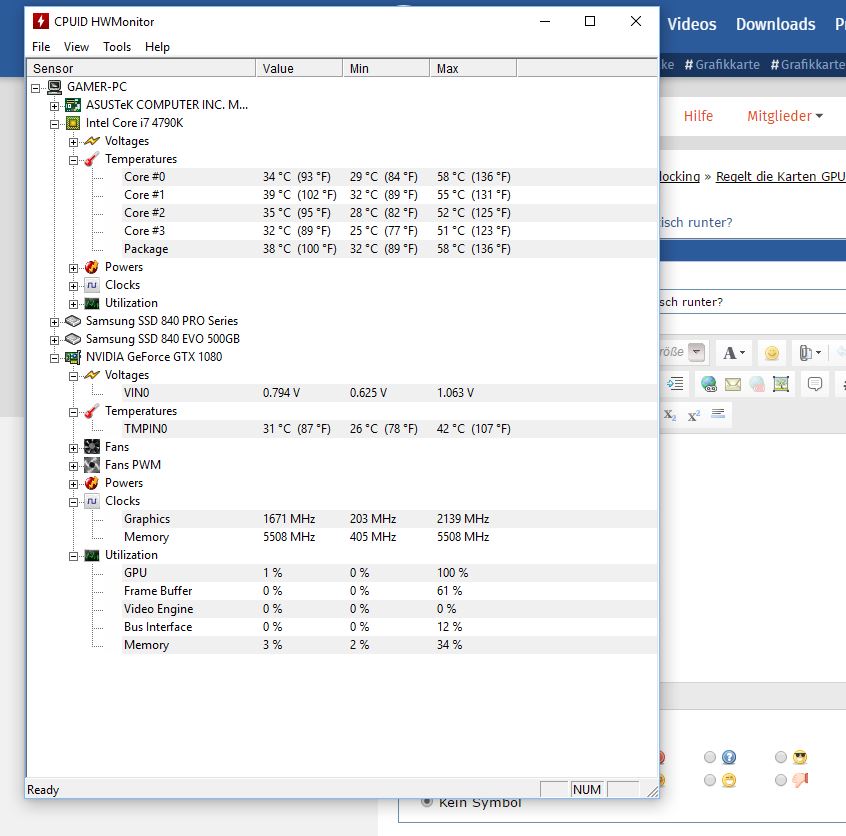Select the question mark post symbol radio
Image resolution: width=846 pixels, height=836 pixels.
pos(709,757)
